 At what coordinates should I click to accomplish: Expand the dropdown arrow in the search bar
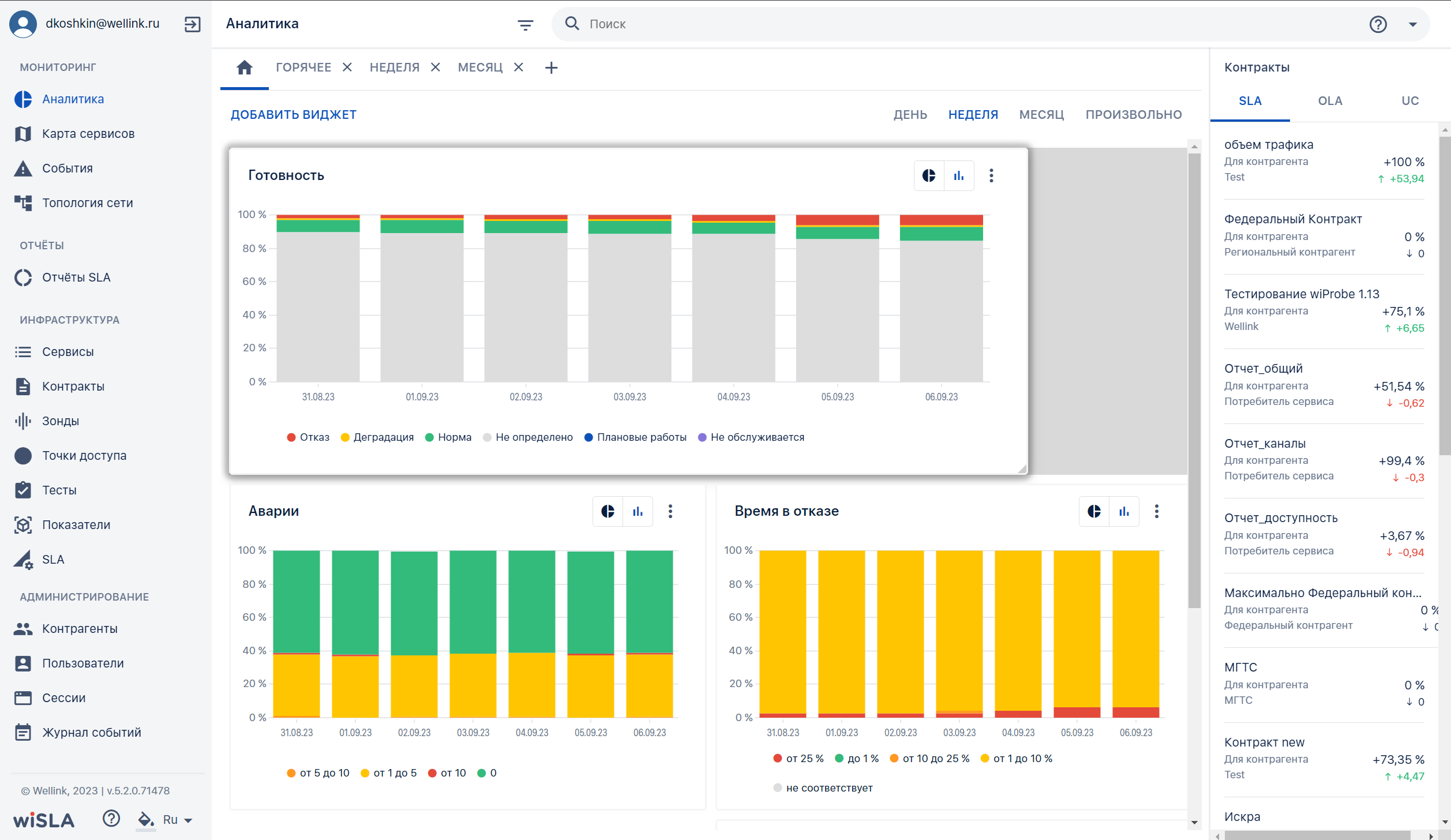[x=1413, y=24]
